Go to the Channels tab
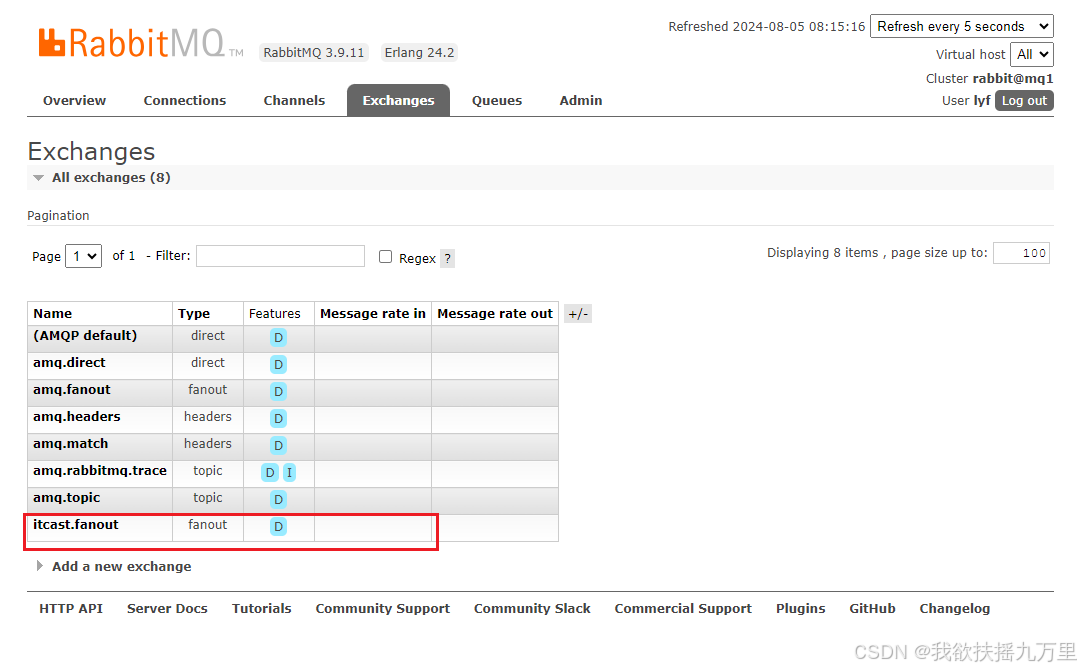The image size is (1081, 669). 294,101
